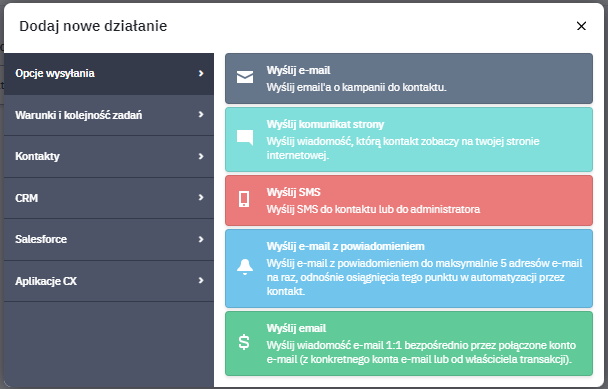The image size is (608, 389).
Task: Open the Kontakty category
Action: 109,157
